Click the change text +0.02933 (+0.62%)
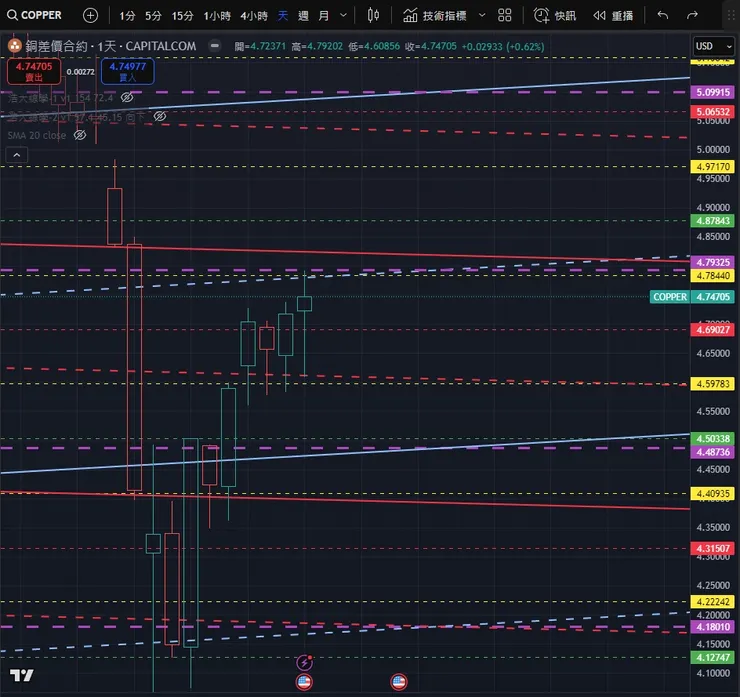The height and width of the screenshot is (697, 740). [x=503, y=46]
